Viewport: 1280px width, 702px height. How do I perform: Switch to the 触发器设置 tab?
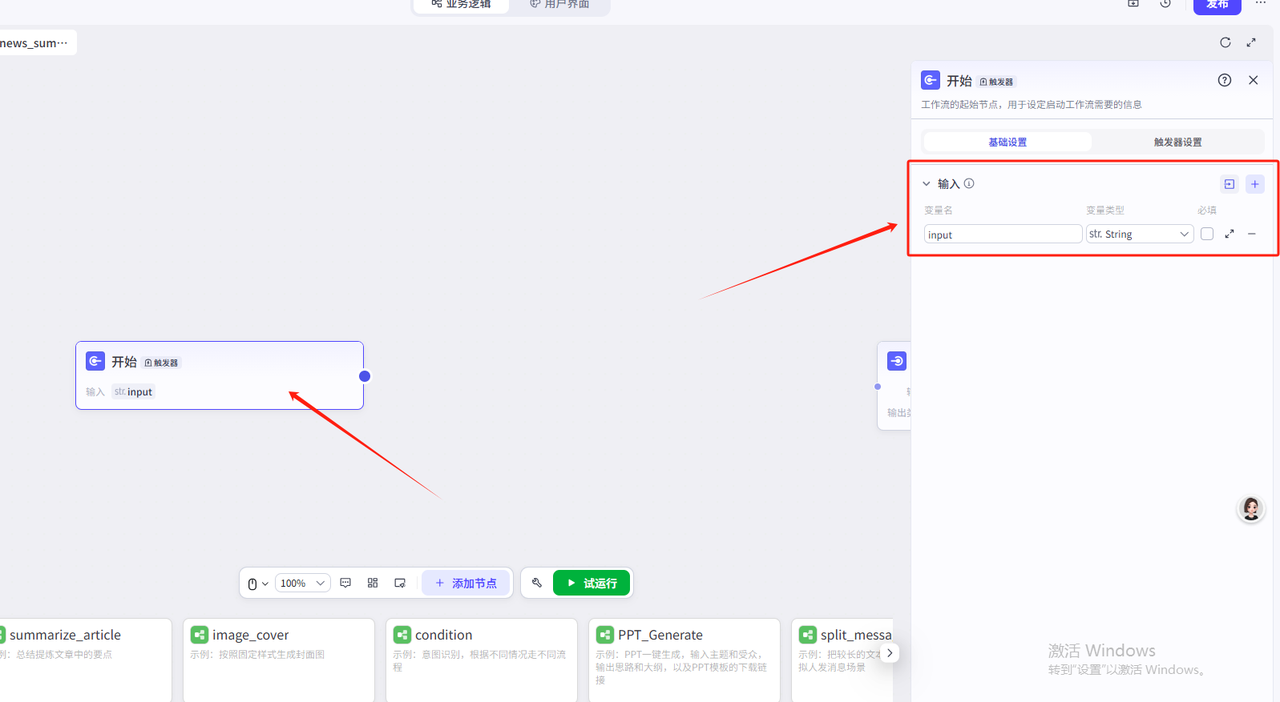1177,142
